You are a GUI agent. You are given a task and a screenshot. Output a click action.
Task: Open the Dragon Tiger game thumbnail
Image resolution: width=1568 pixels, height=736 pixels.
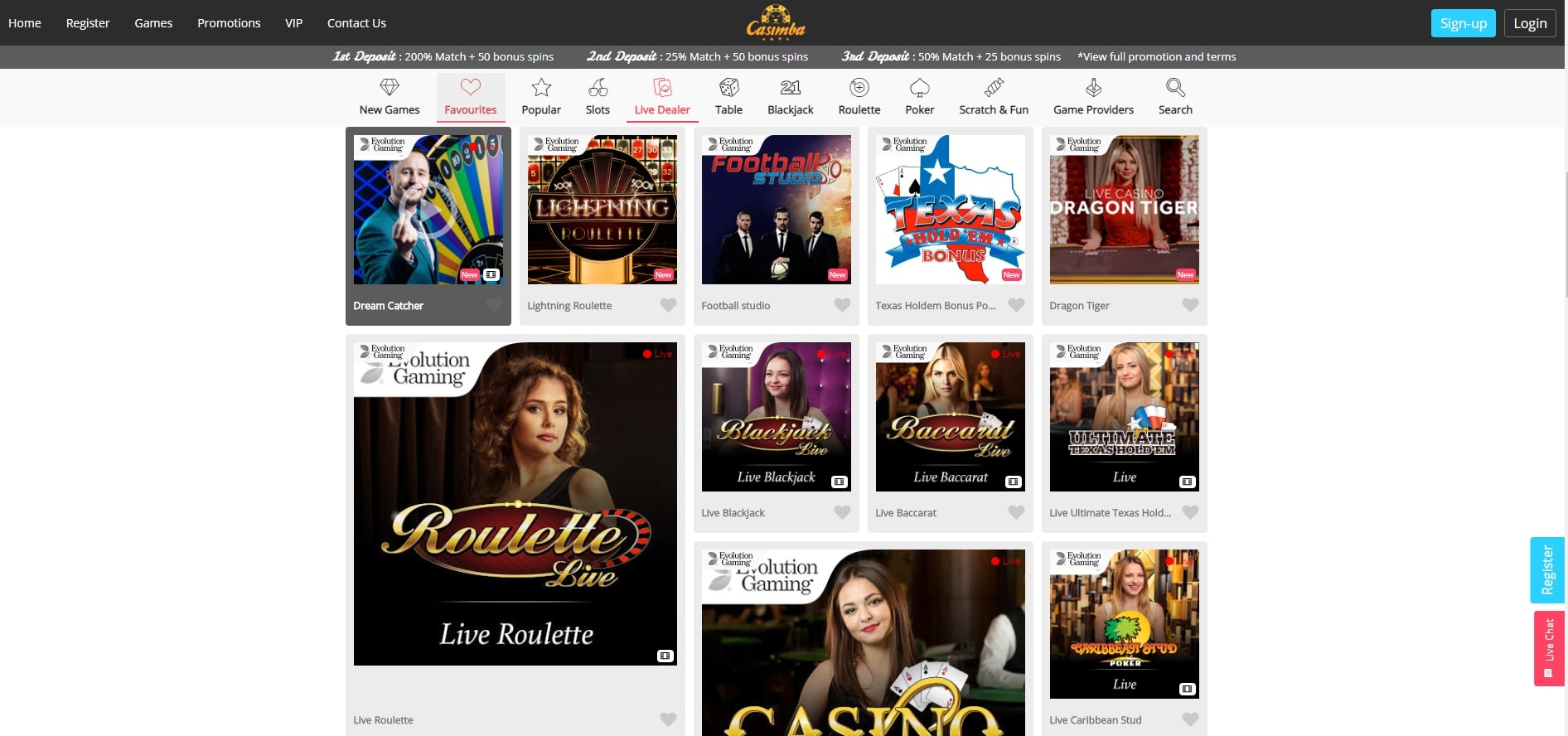pos(1125,210)
